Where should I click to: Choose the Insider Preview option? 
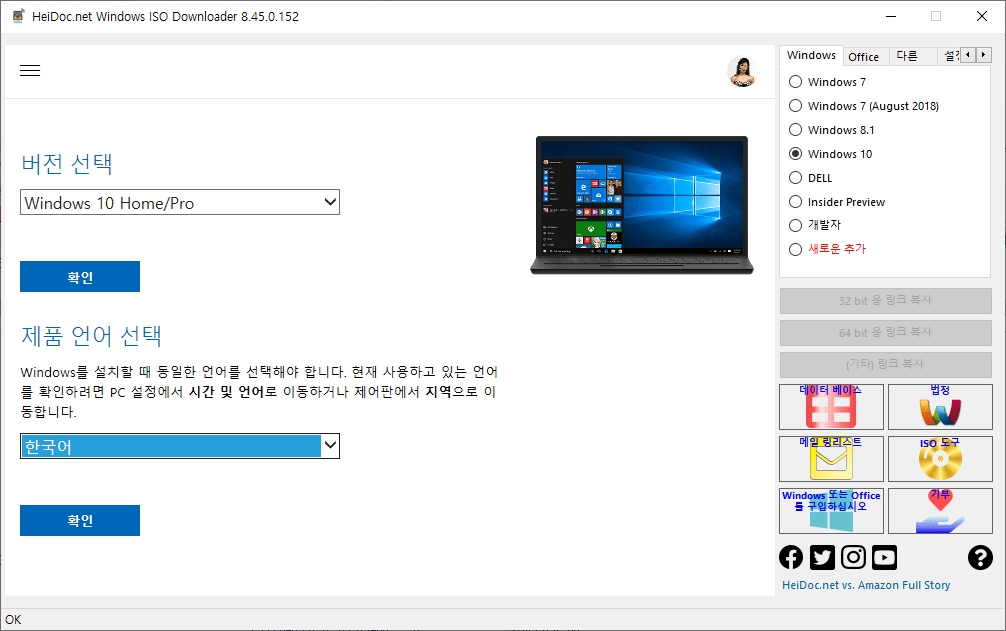point(795,201)
